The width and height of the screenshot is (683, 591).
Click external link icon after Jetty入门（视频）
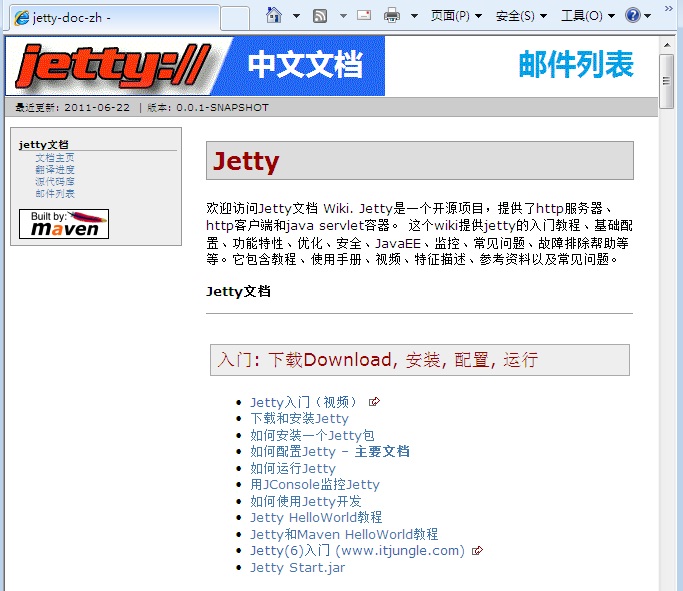click(374, 402)
